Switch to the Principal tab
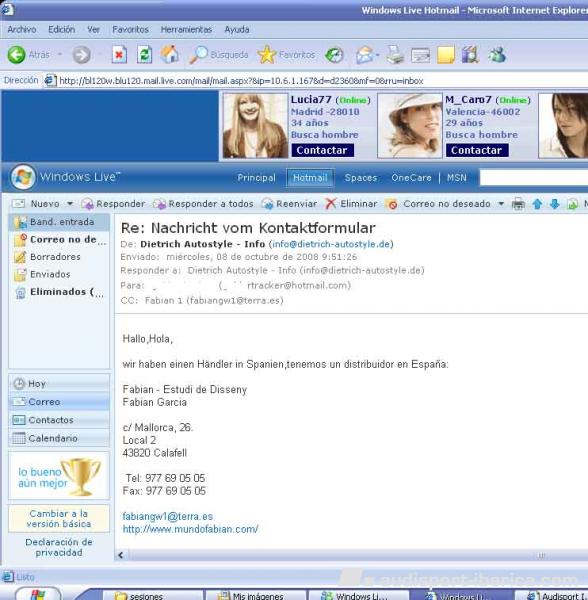Screen dimensions: 588x600 click(256, 178)
